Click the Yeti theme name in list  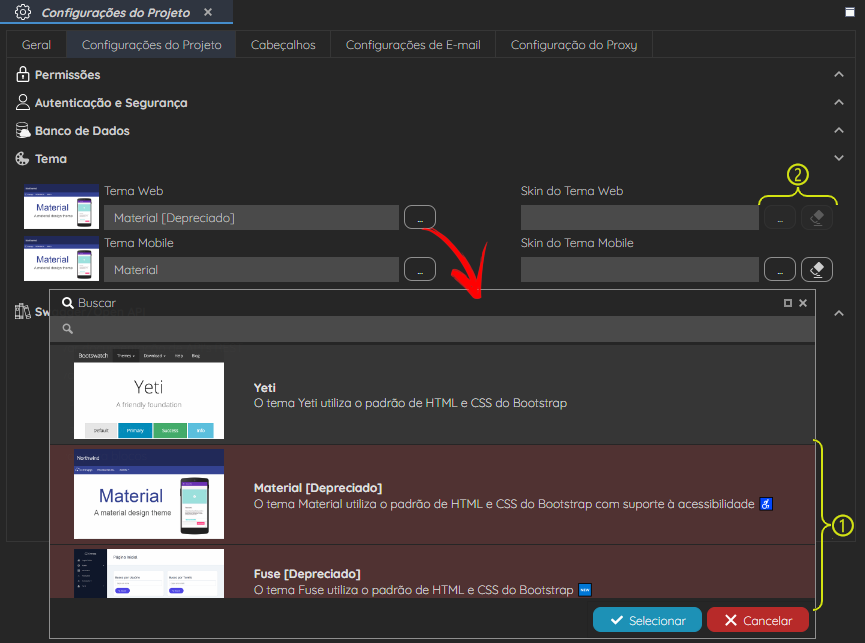265,388
